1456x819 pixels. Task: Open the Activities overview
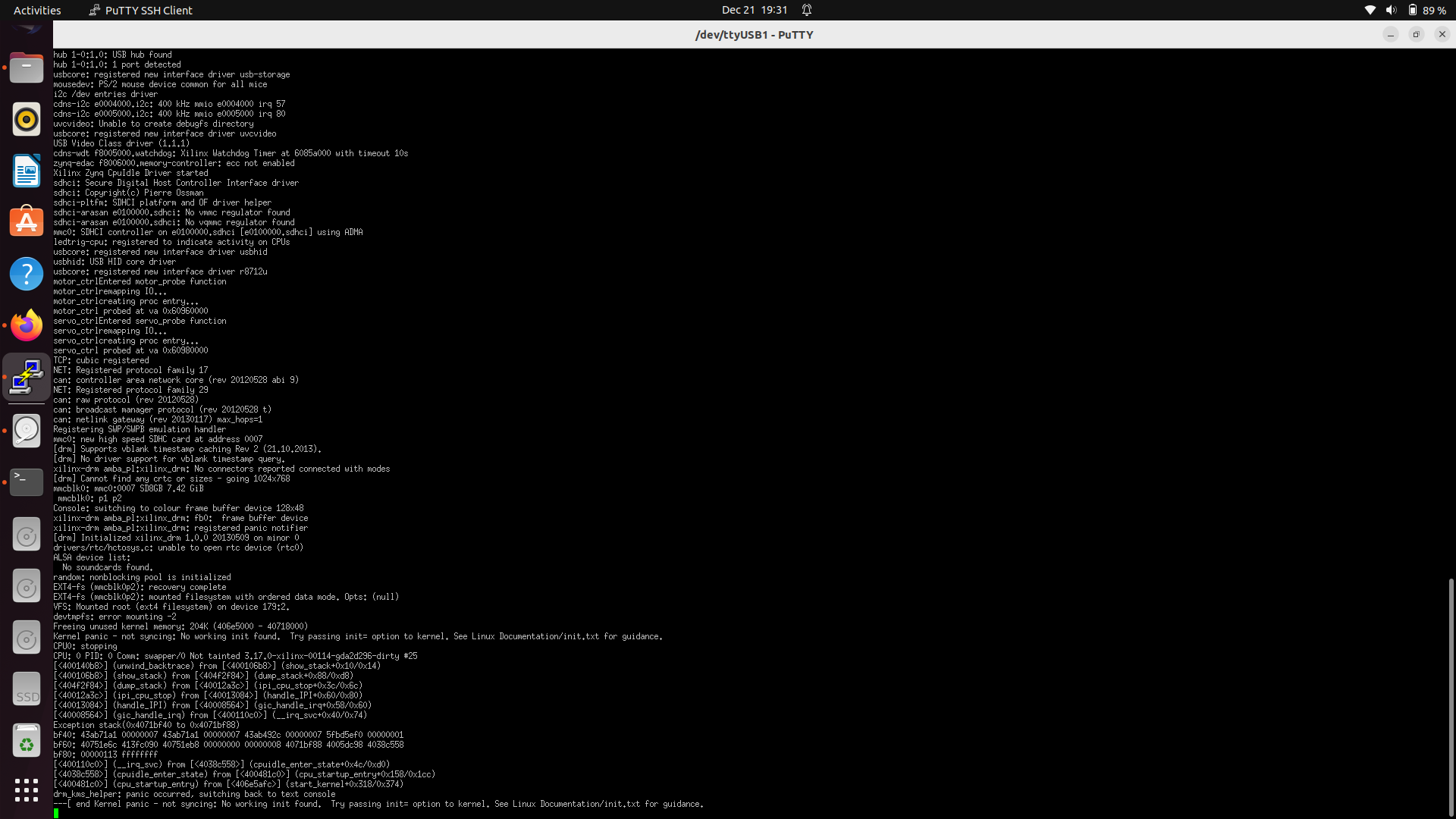click(36, 10)
